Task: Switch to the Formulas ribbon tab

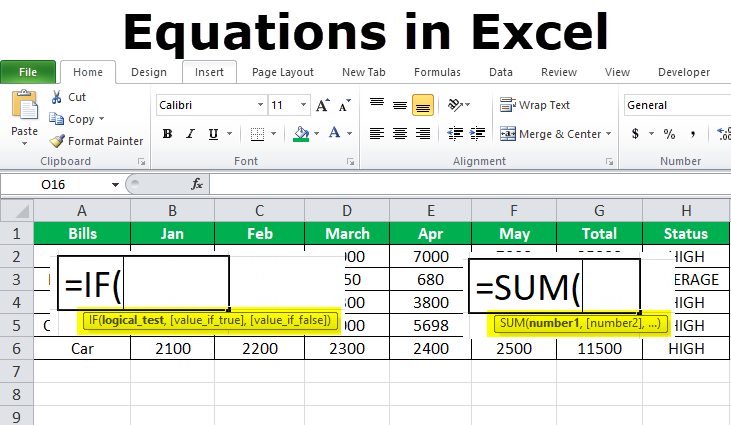Action: pos(437,72)
